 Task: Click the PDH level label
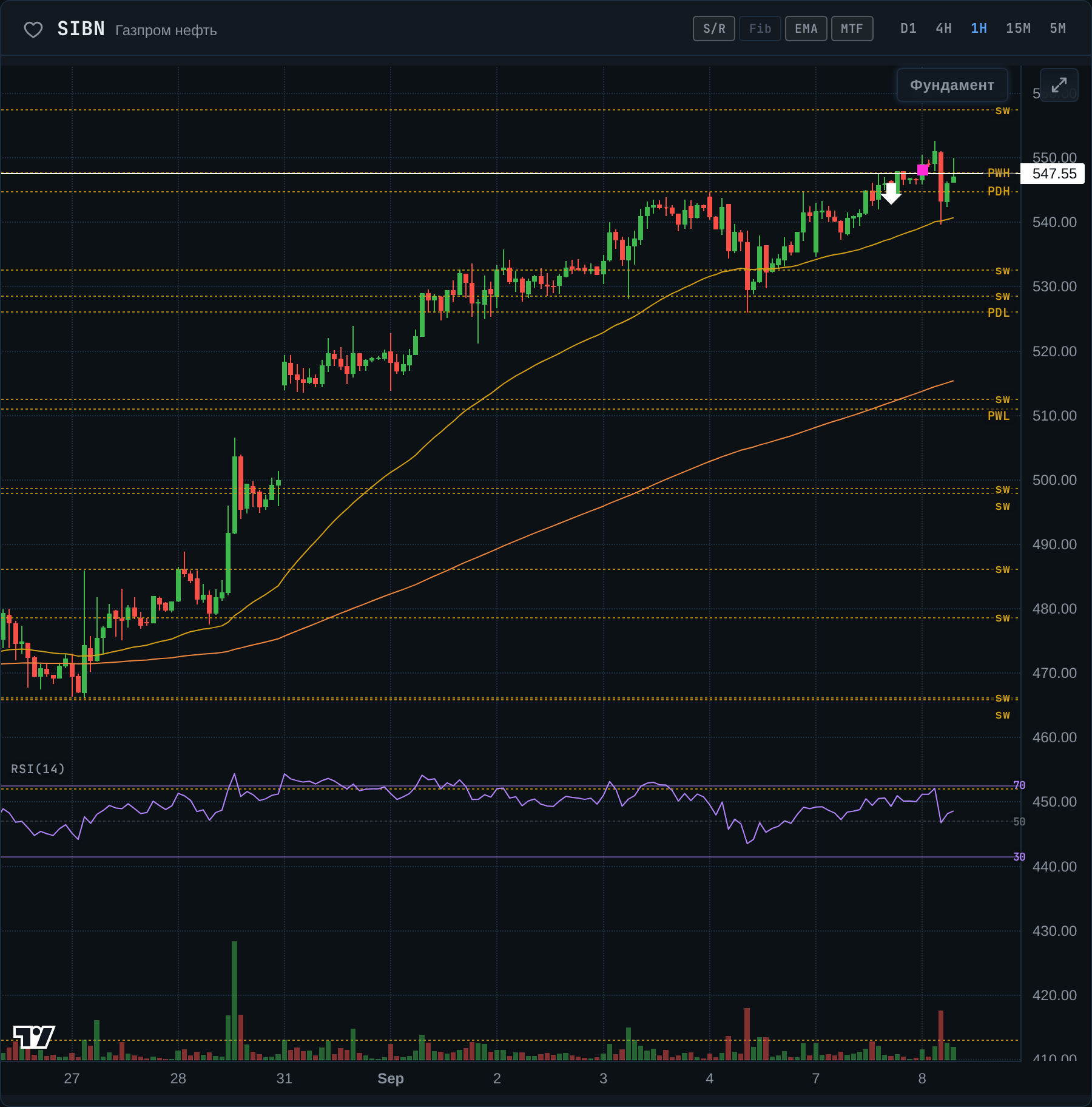tap(999, 192)
